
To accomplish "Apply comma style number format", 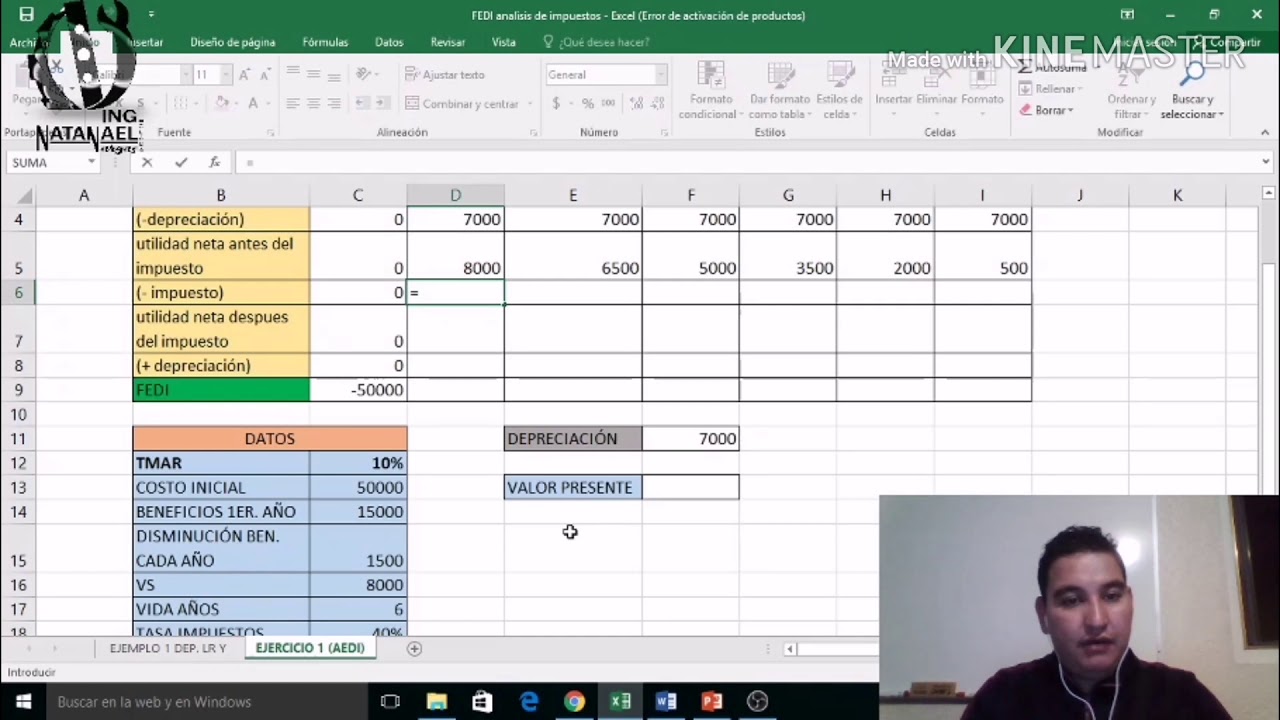I will click(x=609, y=103).
